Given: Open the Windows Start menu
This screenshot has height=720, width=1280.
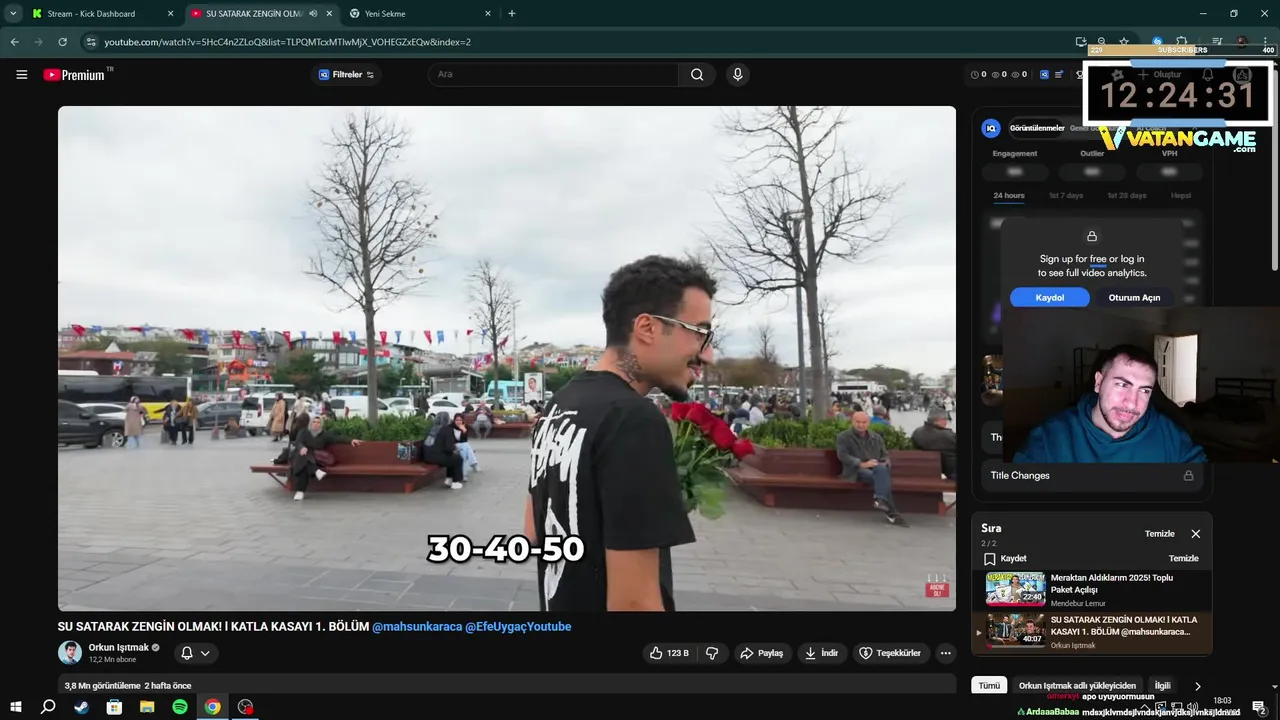Looking at the screenshot, I should coord(15,707).
